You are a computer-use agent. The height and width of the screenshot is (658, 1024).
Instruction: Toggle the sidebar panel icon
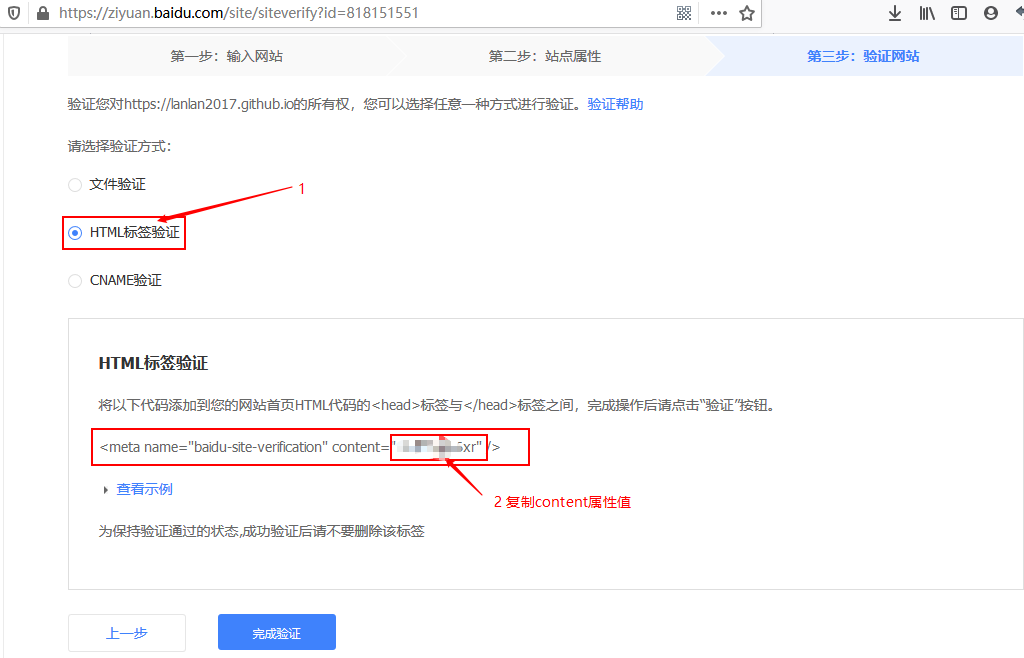[x=959, y=13]
